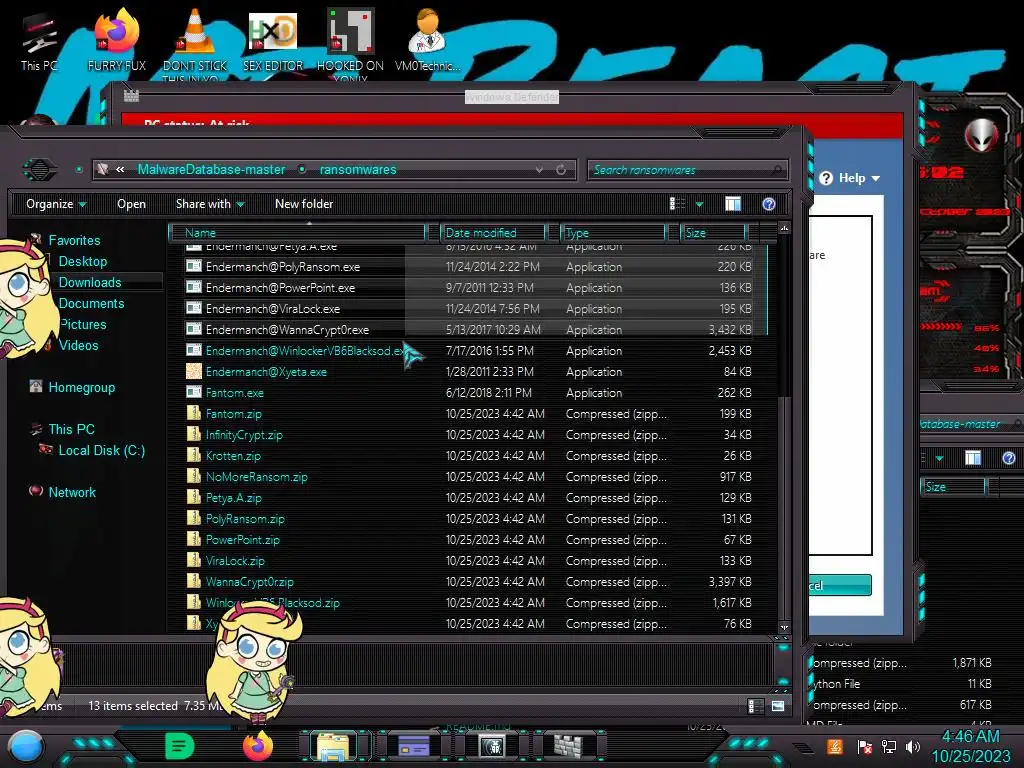Viewport: 1024px width, 768px height.
Task: Click the taskbar clock showing 4:46 AM
Action: 970,746
